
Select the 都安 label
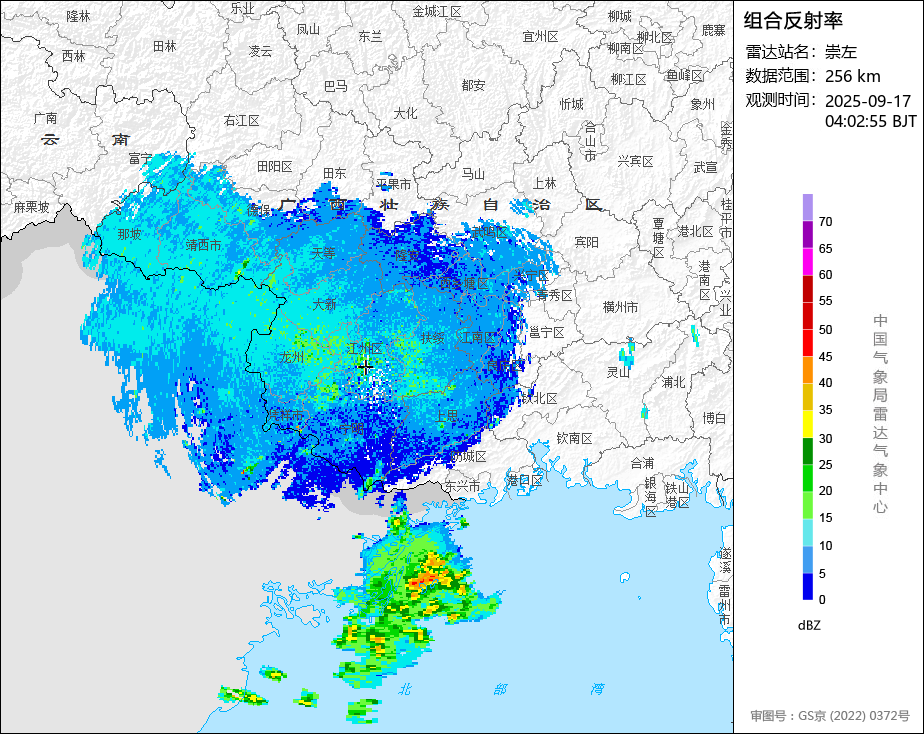[473, 85]
